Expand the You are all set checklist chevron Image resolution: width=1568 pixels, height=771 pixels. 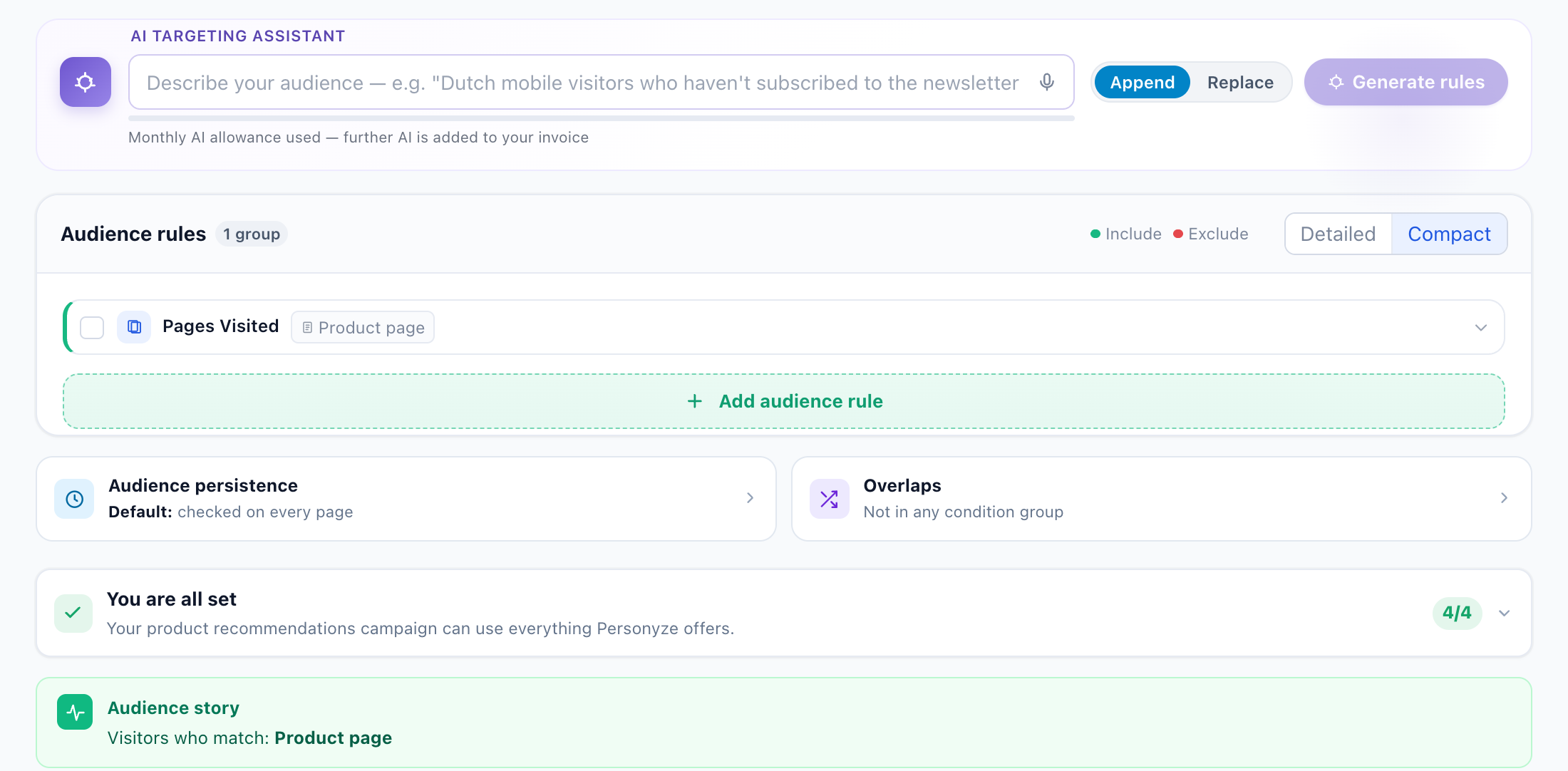(x=1504, y=613)
